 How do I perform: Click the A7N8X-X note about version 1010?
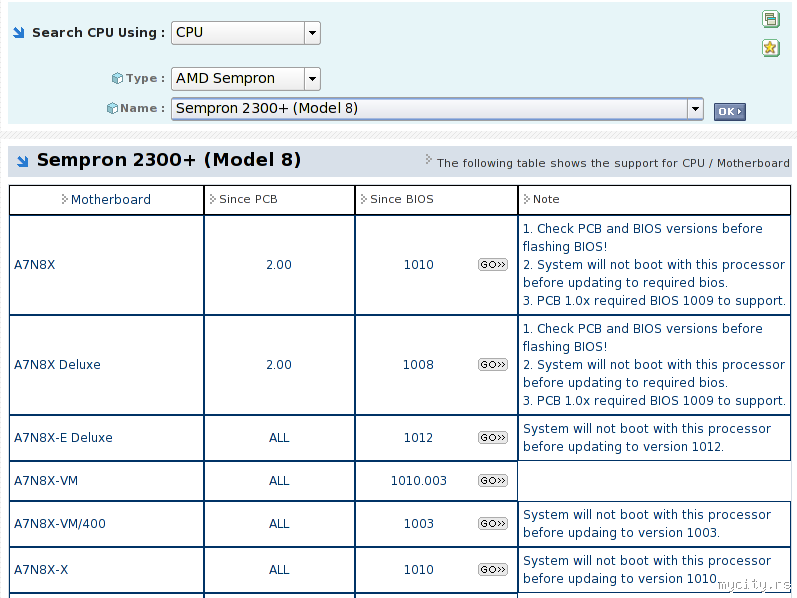[647, 570]
